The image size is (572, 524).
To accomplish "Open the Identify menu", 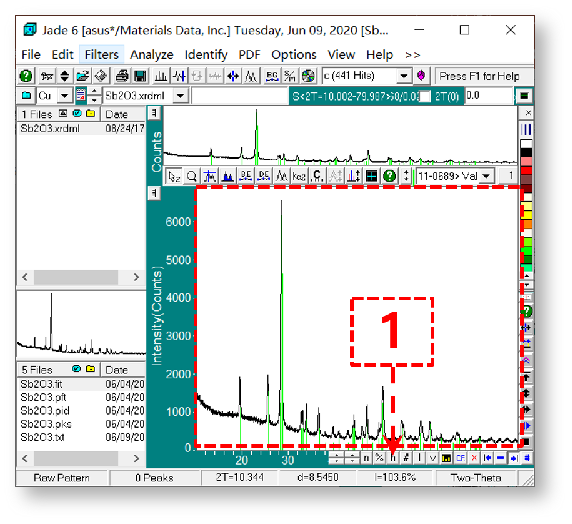I will (206, 55).
